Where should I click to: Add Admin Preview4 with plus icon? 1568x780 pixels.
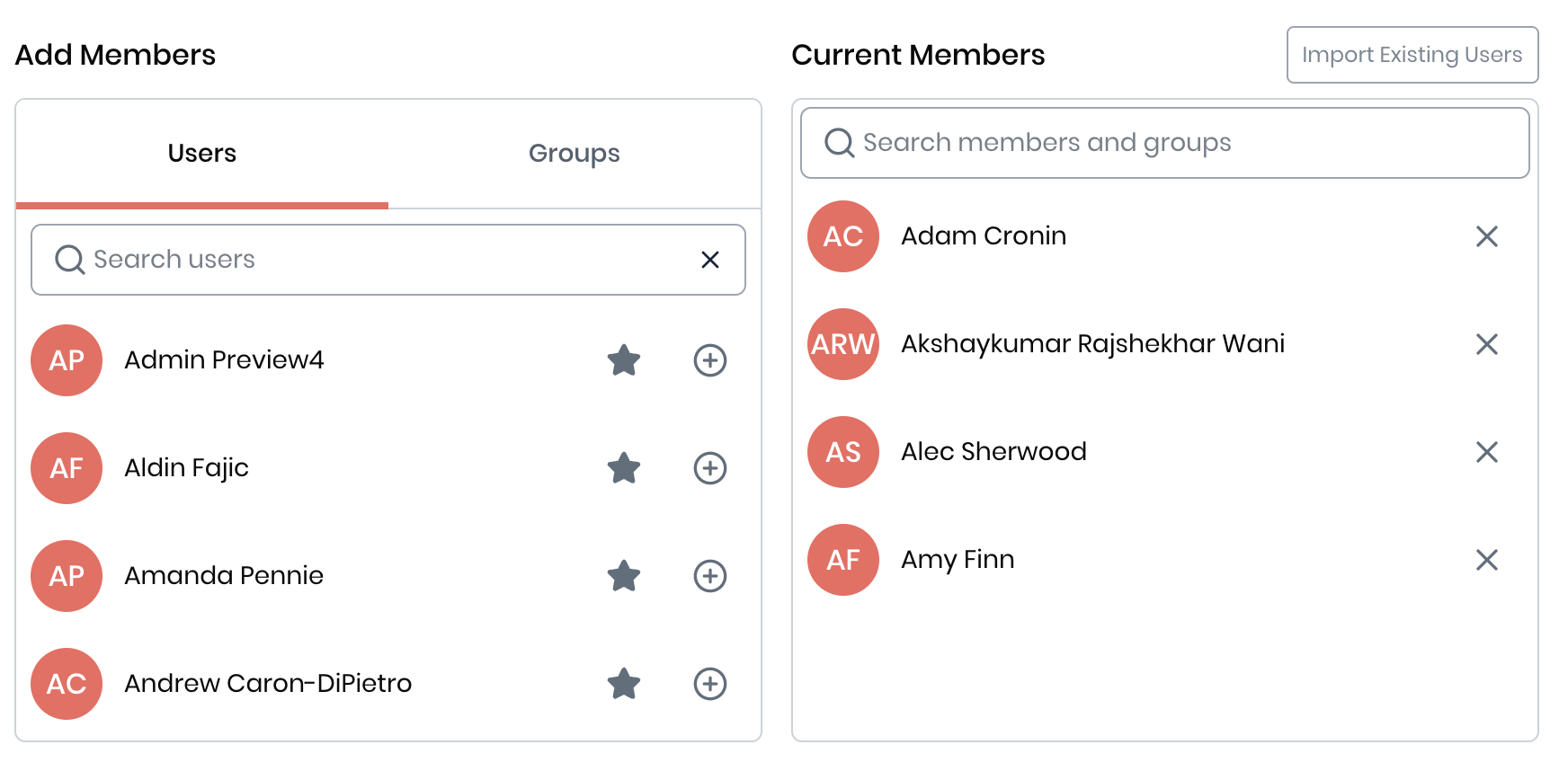tap(709, 360)
